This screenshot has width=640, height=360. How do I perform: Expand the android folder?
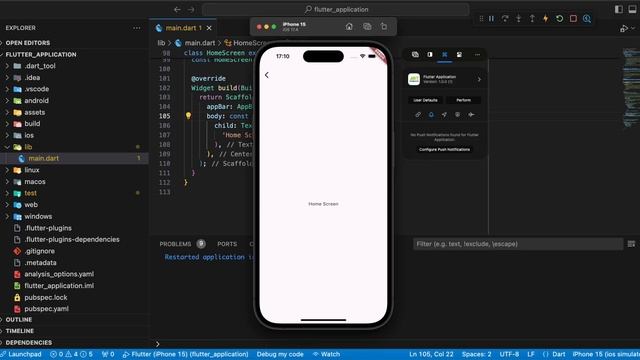7,100
